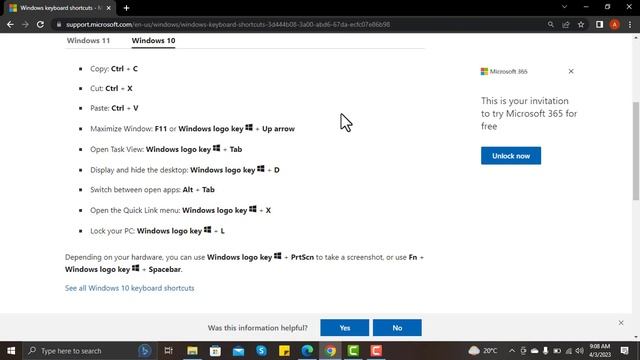Viewport: 640px width, 360px height.
Task: Click the Microsoft 365 logo
Action: 504,71
